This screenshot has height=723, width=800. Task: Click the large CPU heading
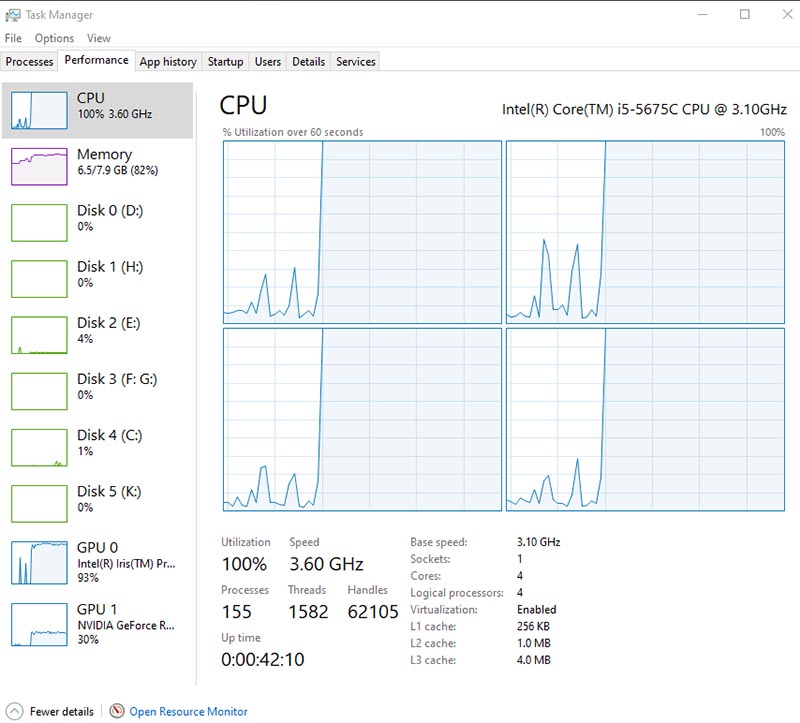click(243, 106)
